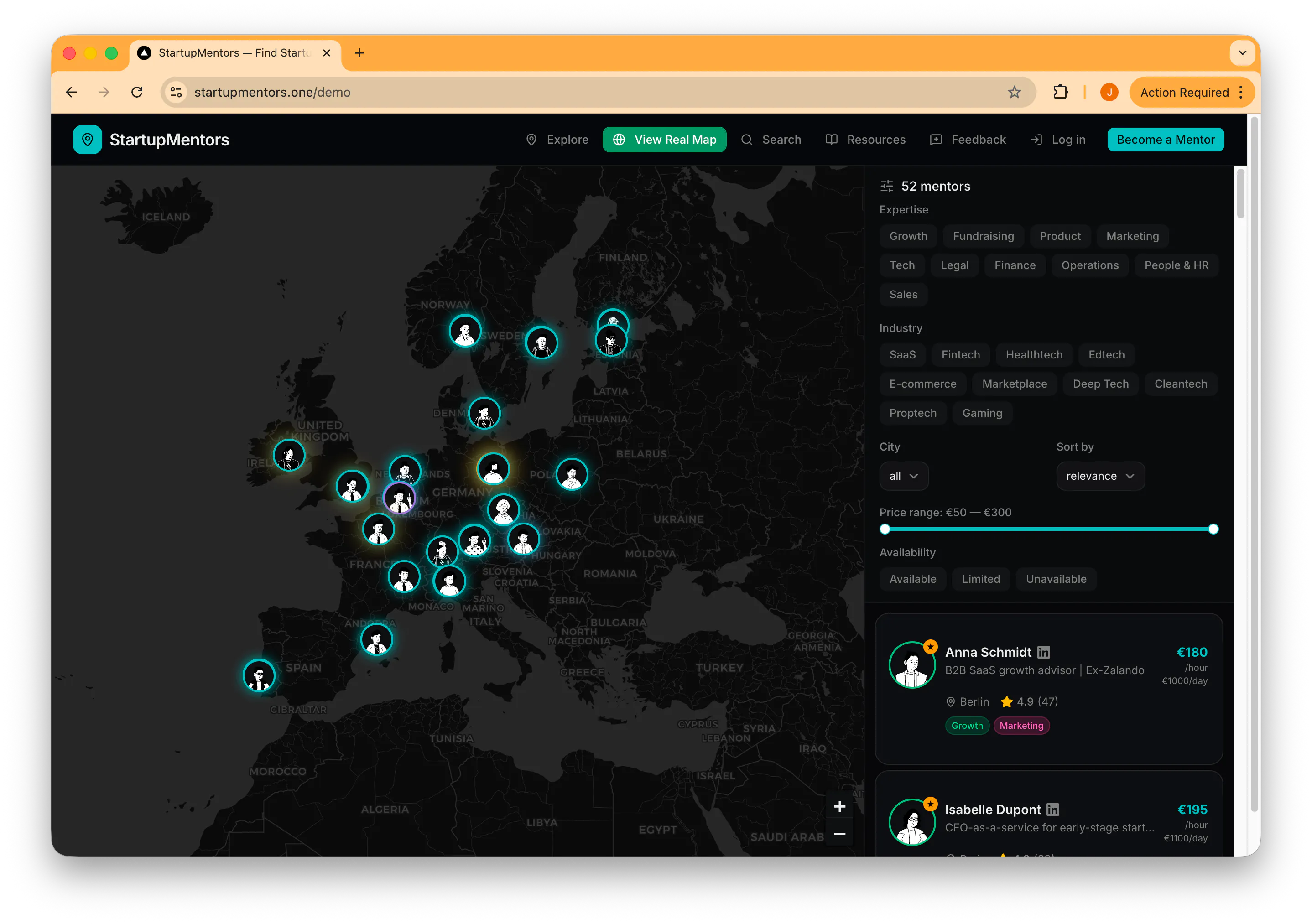This screenshot has height=924, width=1312.
Task: Open the Sort by relevance dropdown
Action: point(1100,476)
